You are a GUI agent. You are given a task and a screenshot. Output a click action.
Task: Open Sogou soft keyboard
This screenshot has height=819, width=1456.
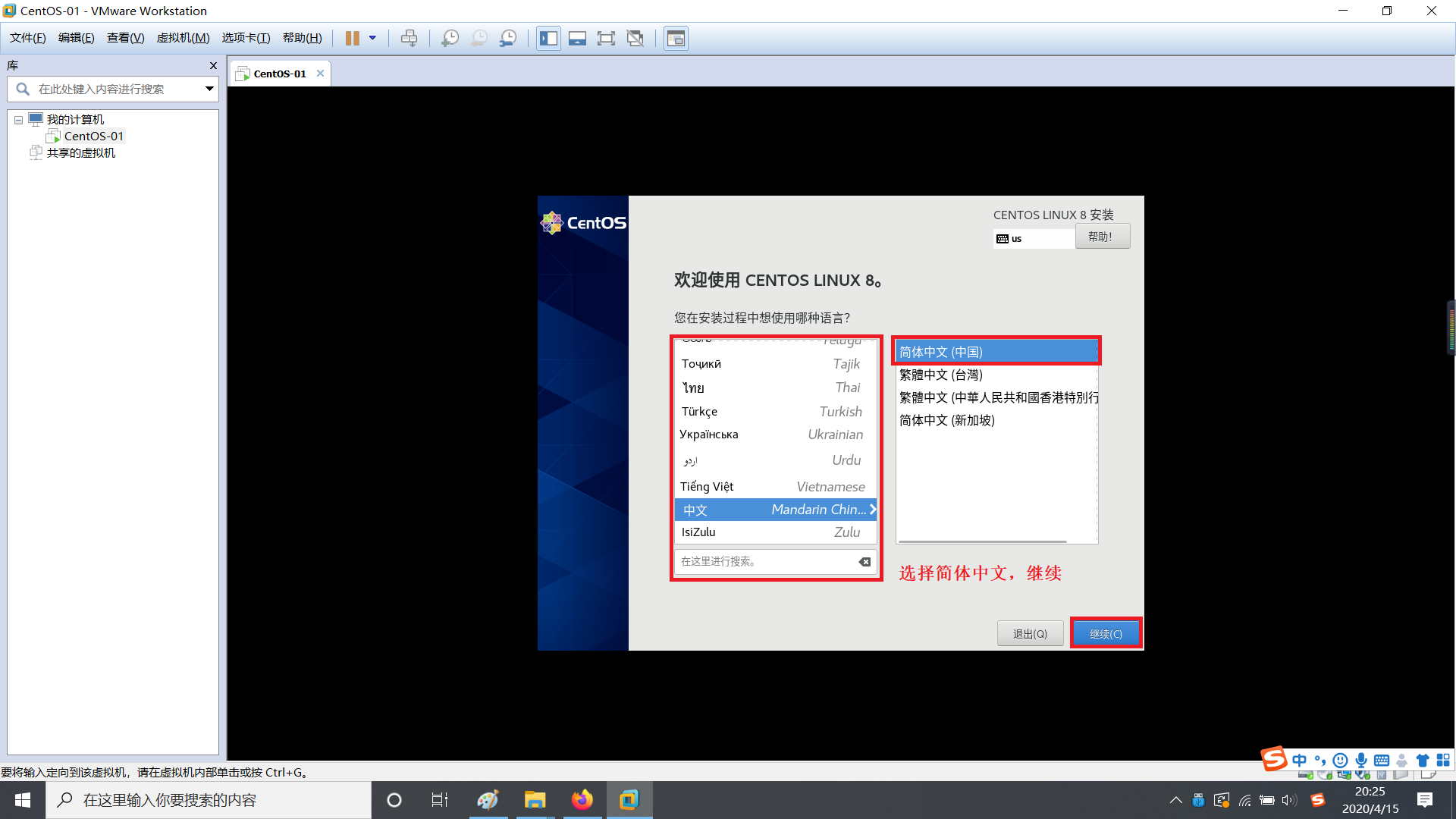point(1382,760)
